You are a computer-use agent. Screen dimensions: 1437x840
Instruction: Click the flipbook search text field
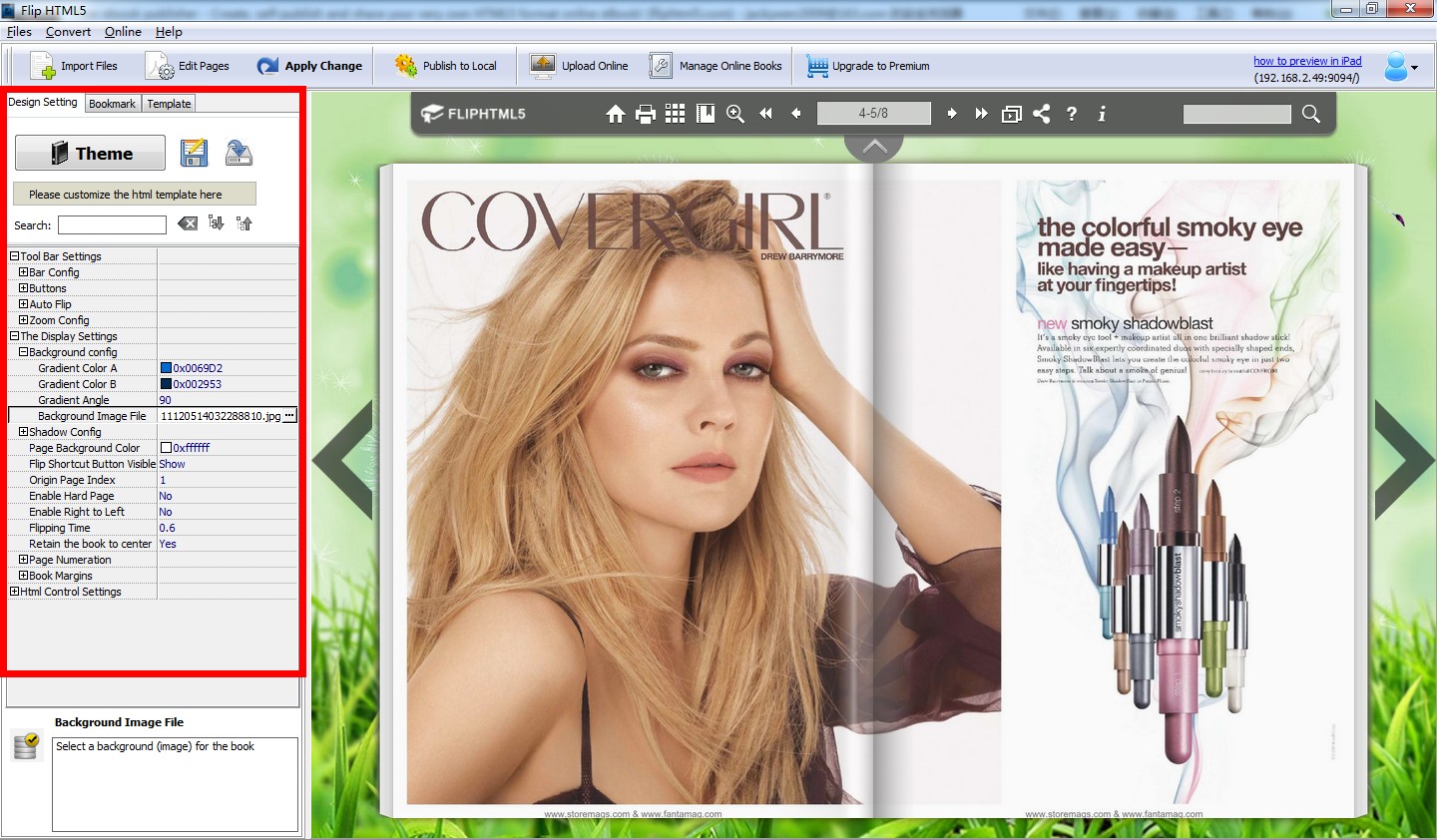[x=1236, y=115]
